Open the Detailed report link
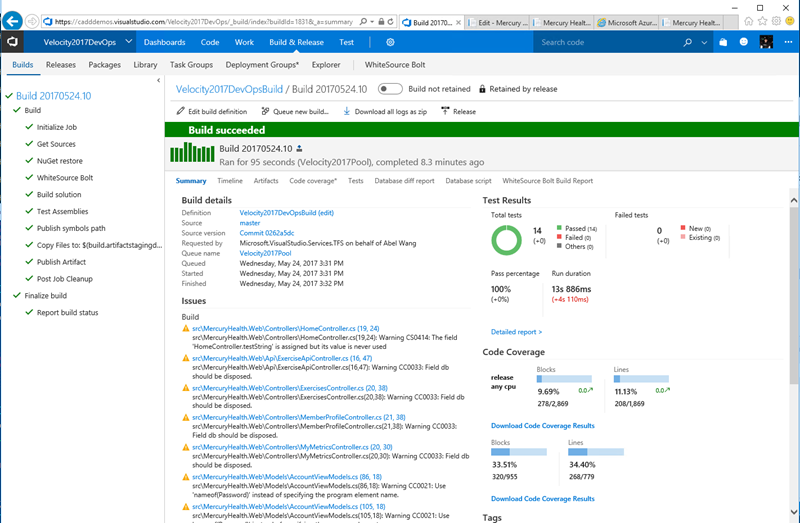This screenshot has width=800, height=523. click(516, 332)
